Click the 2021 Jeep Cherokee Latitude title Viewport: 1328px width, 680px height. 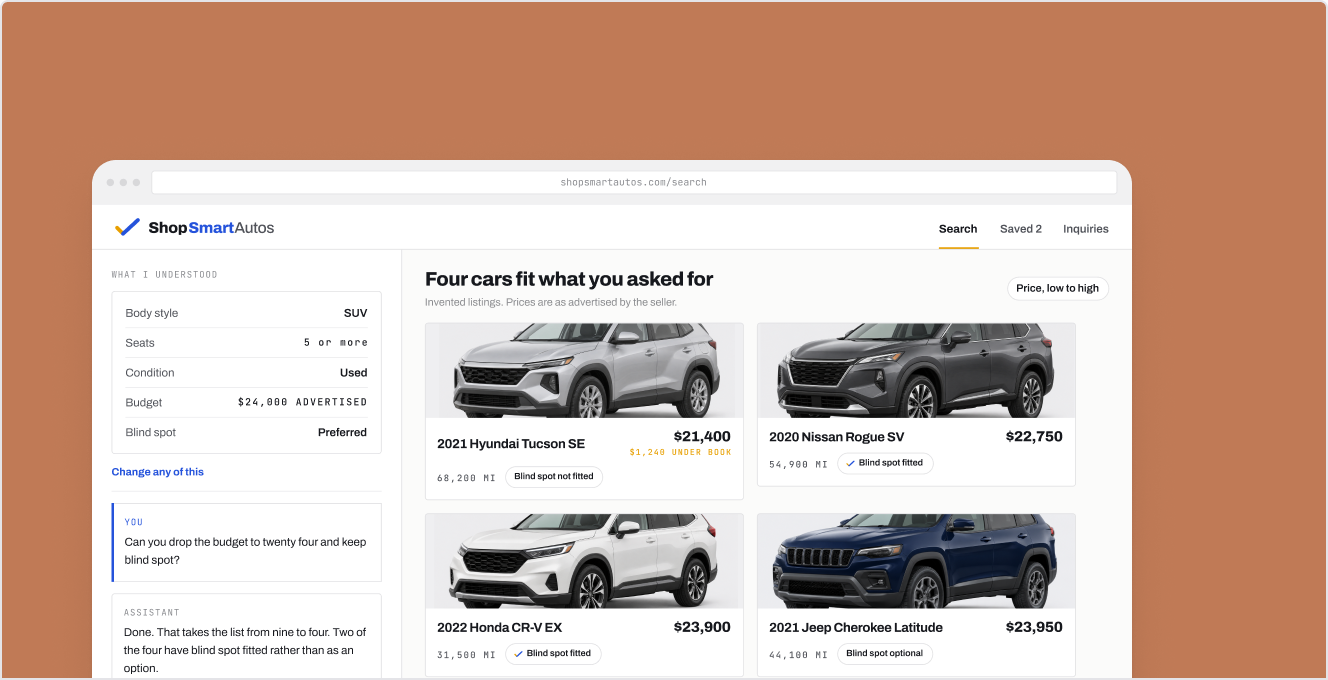[x=856, y=628]
